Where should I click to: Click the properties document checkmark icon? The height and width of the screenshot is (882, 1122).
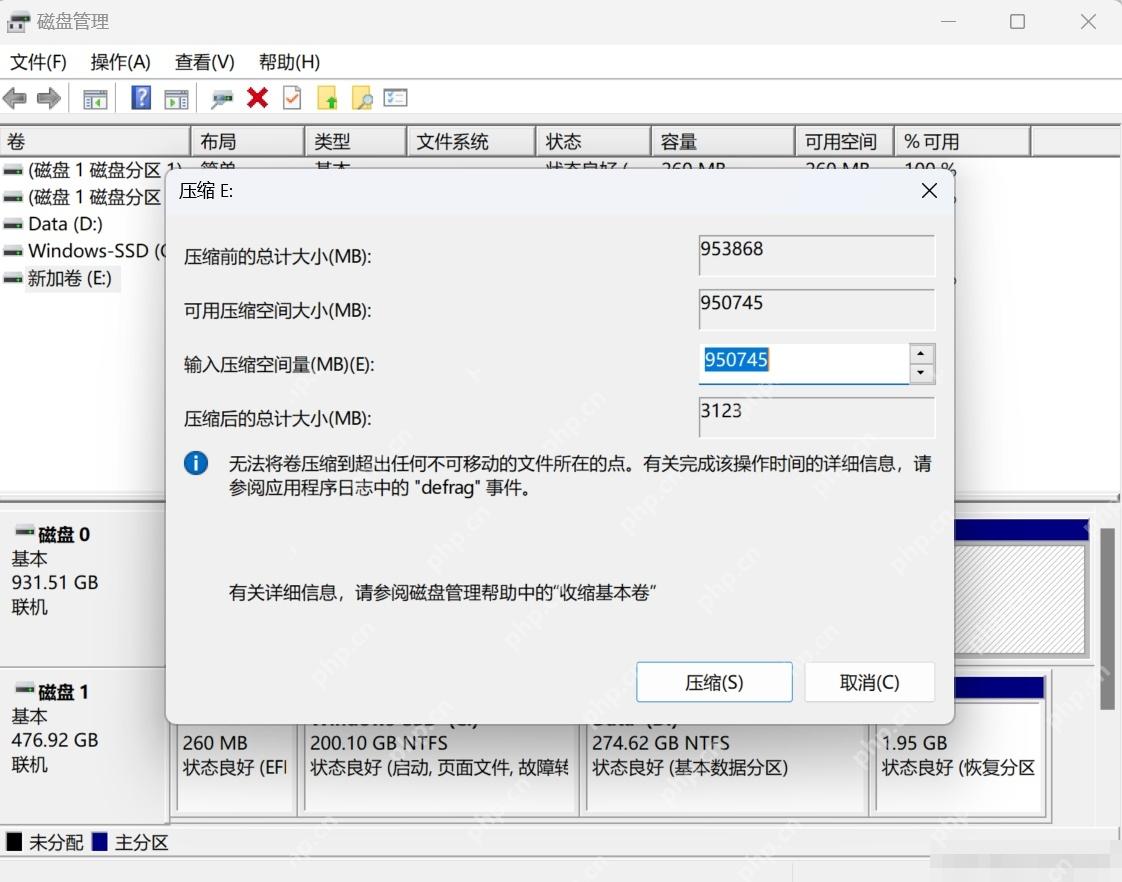292,97
